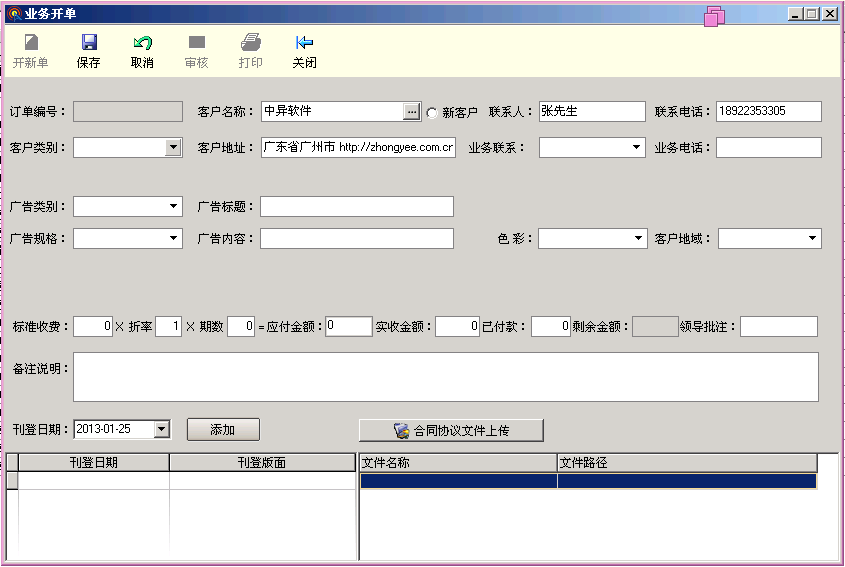This screenshot has height=567, width=845.
Task: Click the 合同协议文件上传 upload button
Action: [451, 430]
